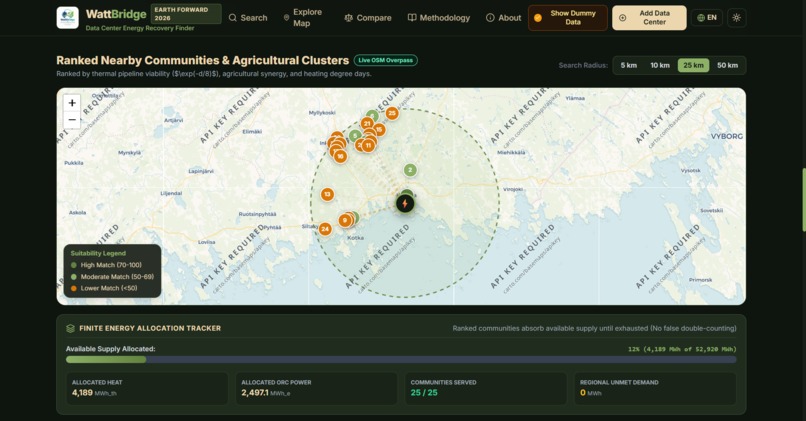Zoom in on the map

(72, 103)
